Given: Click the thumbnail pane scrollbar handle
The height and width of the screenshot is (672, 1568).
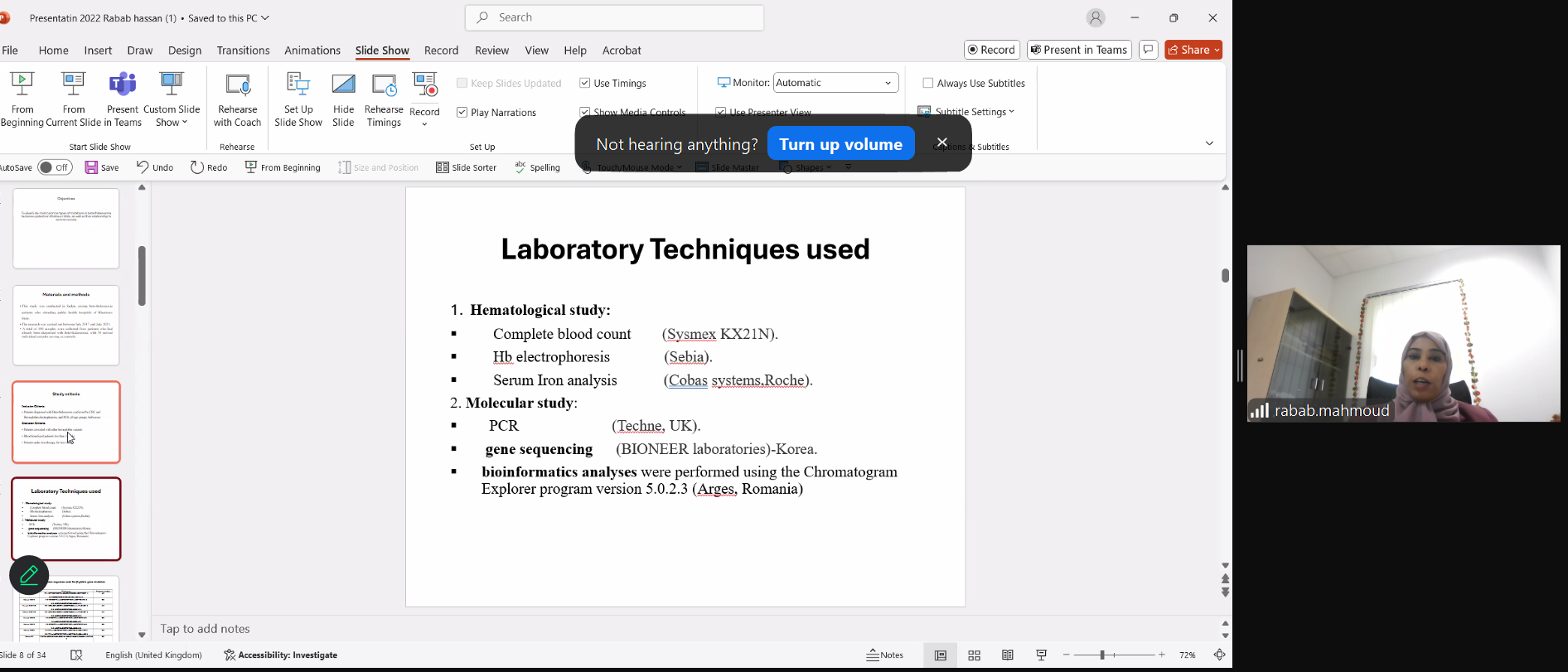Looking at the screenshot, I should coord(142,275).
